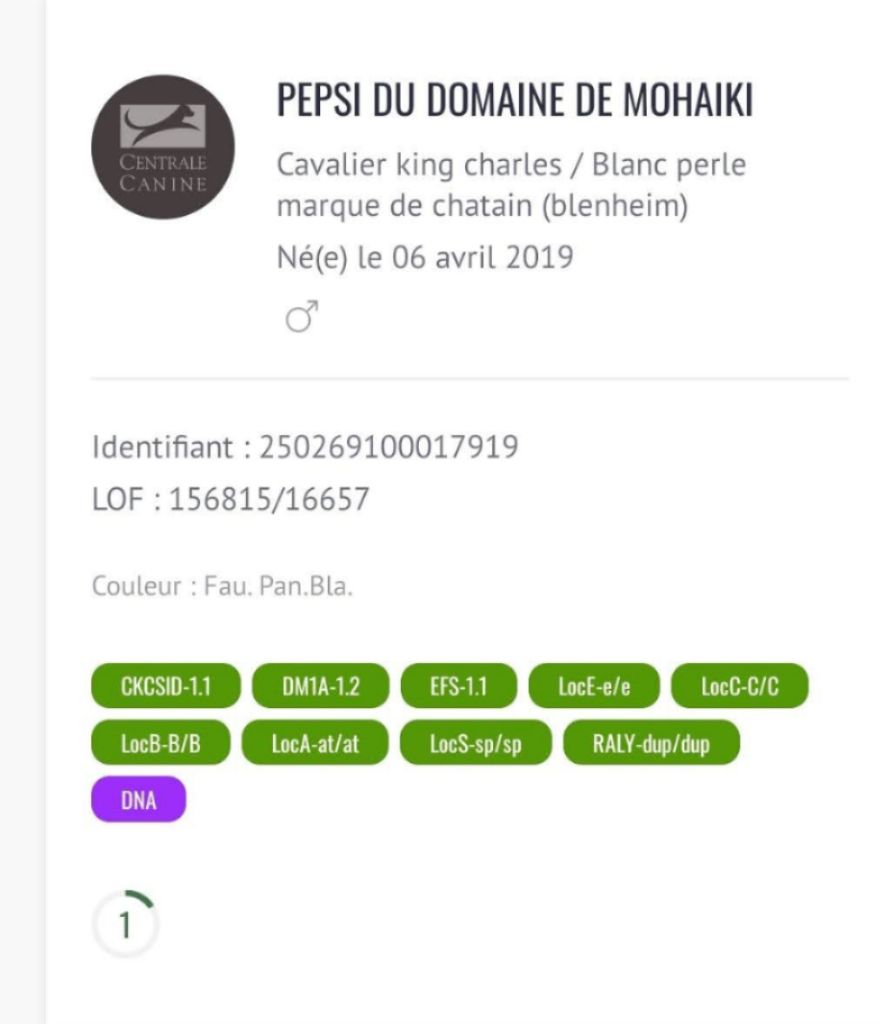Open the PEPSI DU DOMAINE DE MOHAIKI title

(x=514, y=101)
